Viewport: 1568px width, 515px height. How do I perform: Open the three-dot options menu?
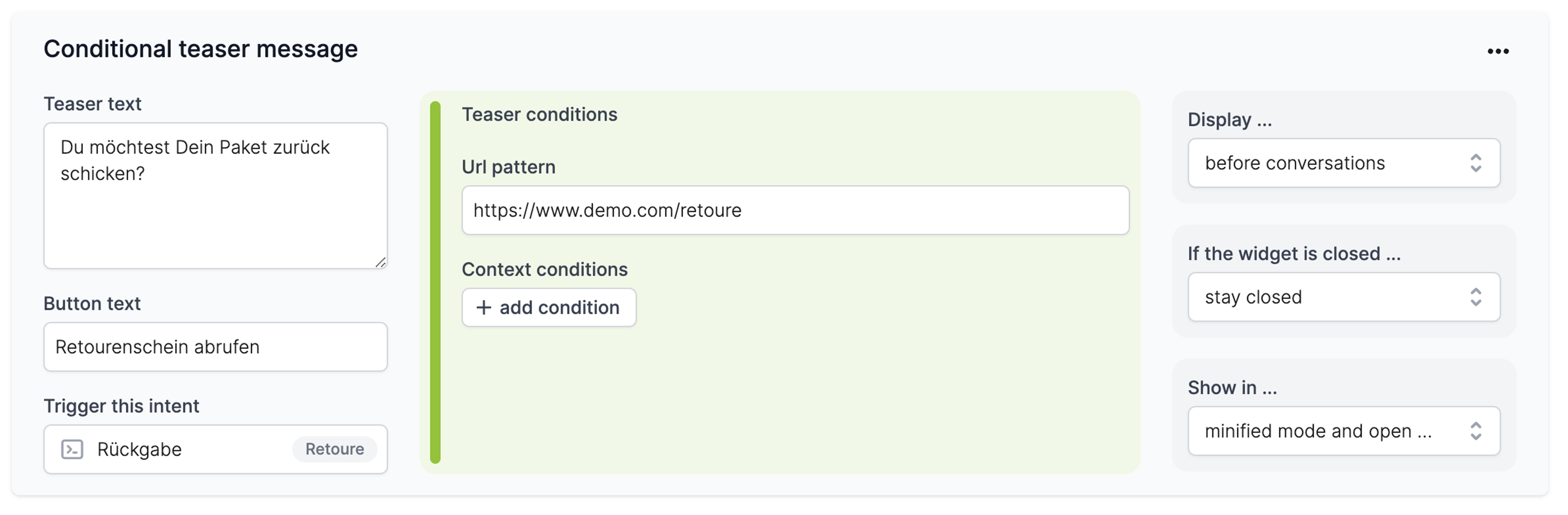coord(1497,51)
